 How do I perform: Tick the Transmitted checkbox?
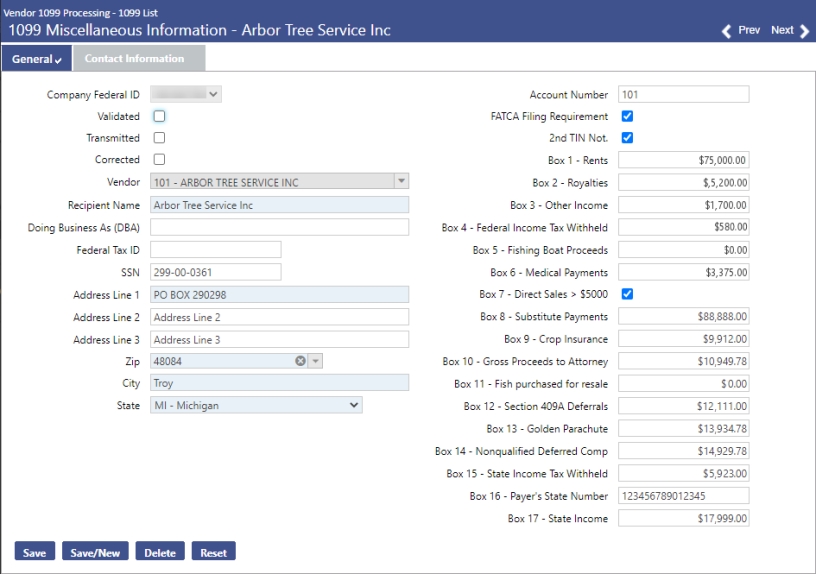159,138
